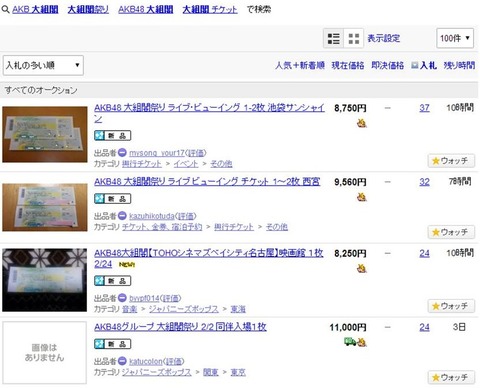Viewport: 480px width, 388px height.
Task: Click the payment icon under 8,250円
Action: pos(362,268)
